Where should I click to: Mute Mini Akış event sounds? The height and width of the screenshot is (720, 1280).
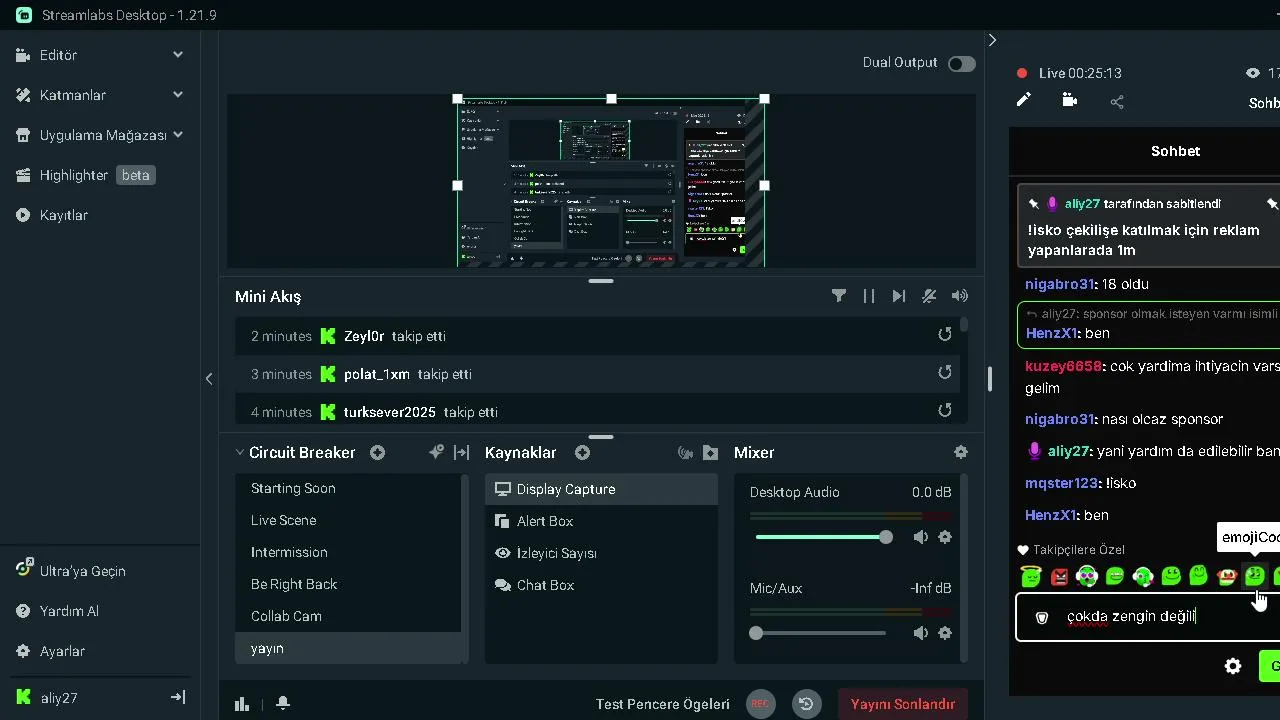coord(960,296)
